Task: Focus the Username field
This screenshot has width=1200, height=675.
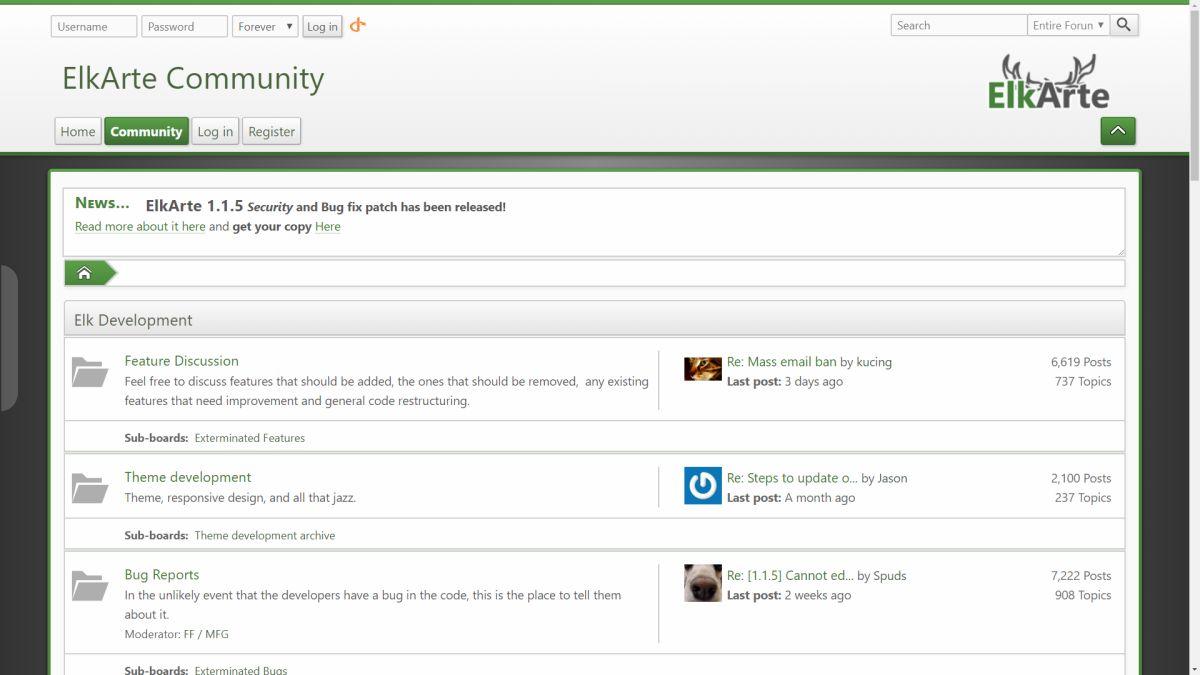Action: [94, 27]
